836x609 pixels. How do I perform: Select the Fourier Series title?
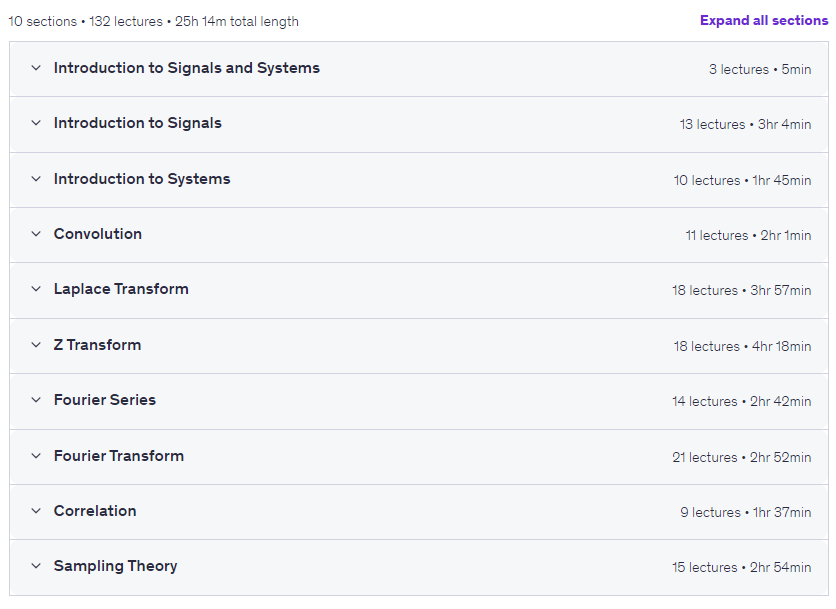(x=104, y=400)
